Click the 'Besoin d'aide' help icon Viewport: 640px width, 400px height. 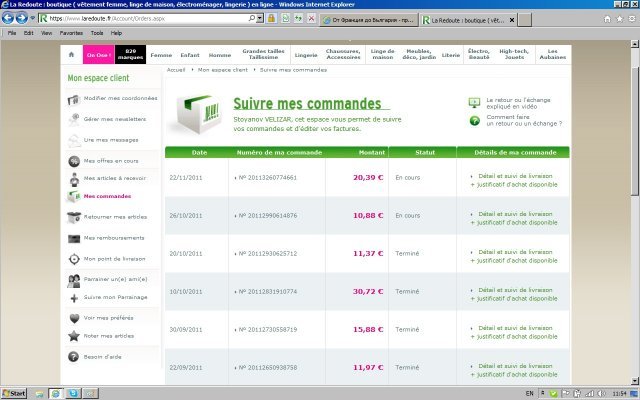click(74, 356)
